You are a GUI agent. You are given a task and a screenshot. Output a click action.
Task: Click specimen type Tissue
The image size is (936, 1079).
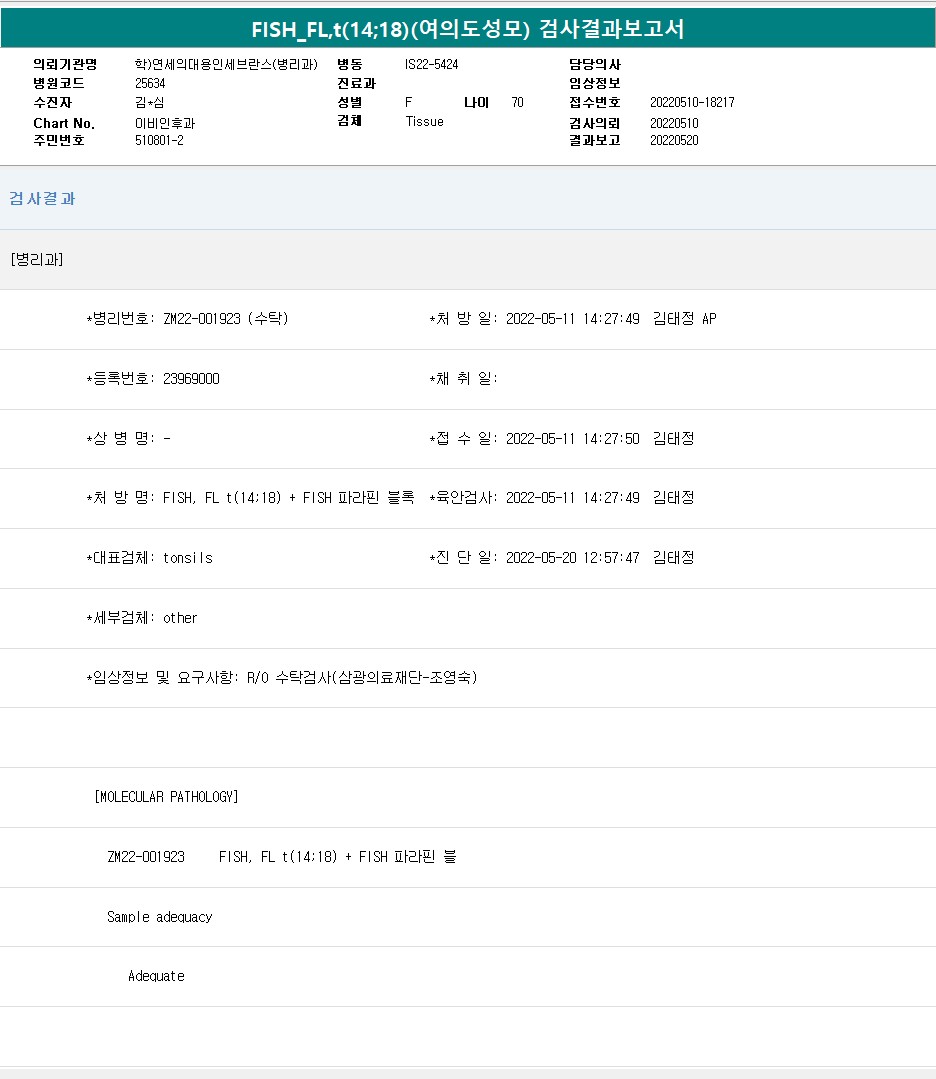(424, 121)
